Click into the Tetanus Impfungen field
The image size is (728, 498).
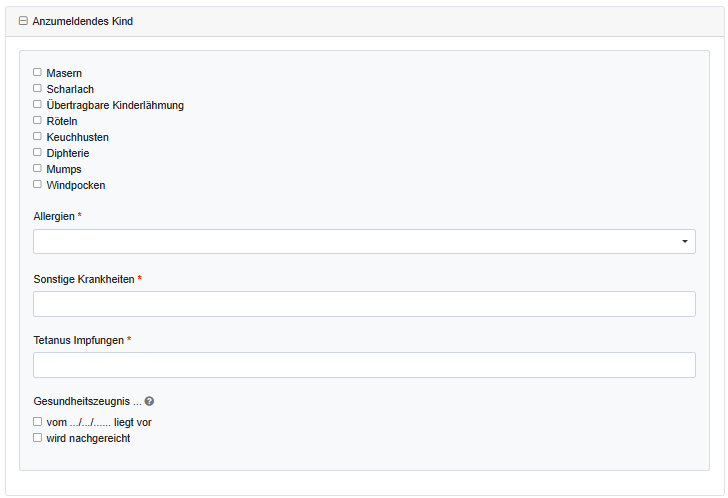coord(364,365)
